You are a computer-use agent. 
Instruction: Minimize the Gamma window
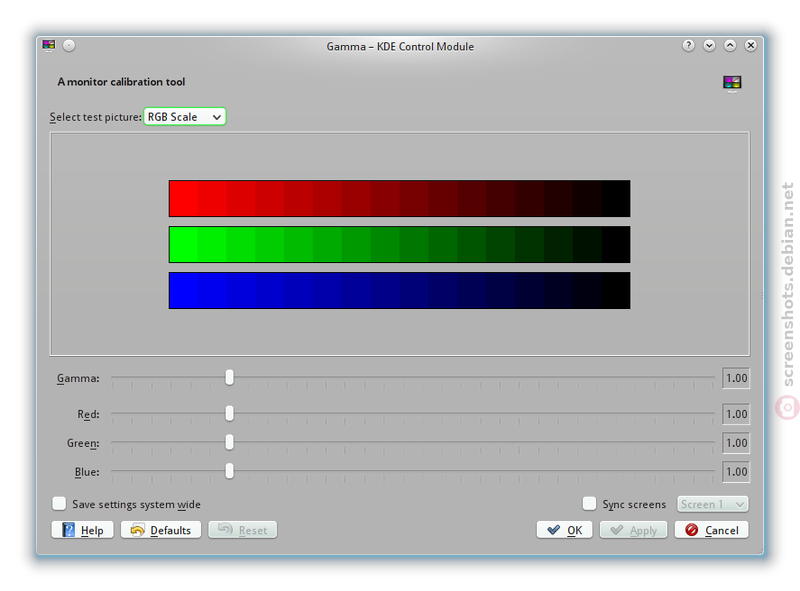(x=709, y=46)
